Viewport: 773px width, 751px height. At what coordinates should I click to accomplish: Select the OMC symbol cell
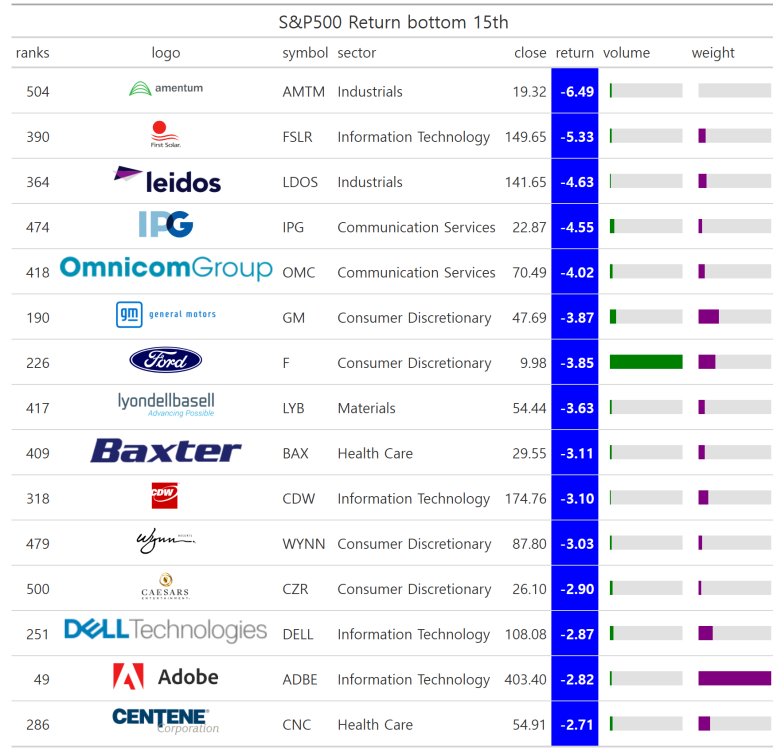coord(298,273)
